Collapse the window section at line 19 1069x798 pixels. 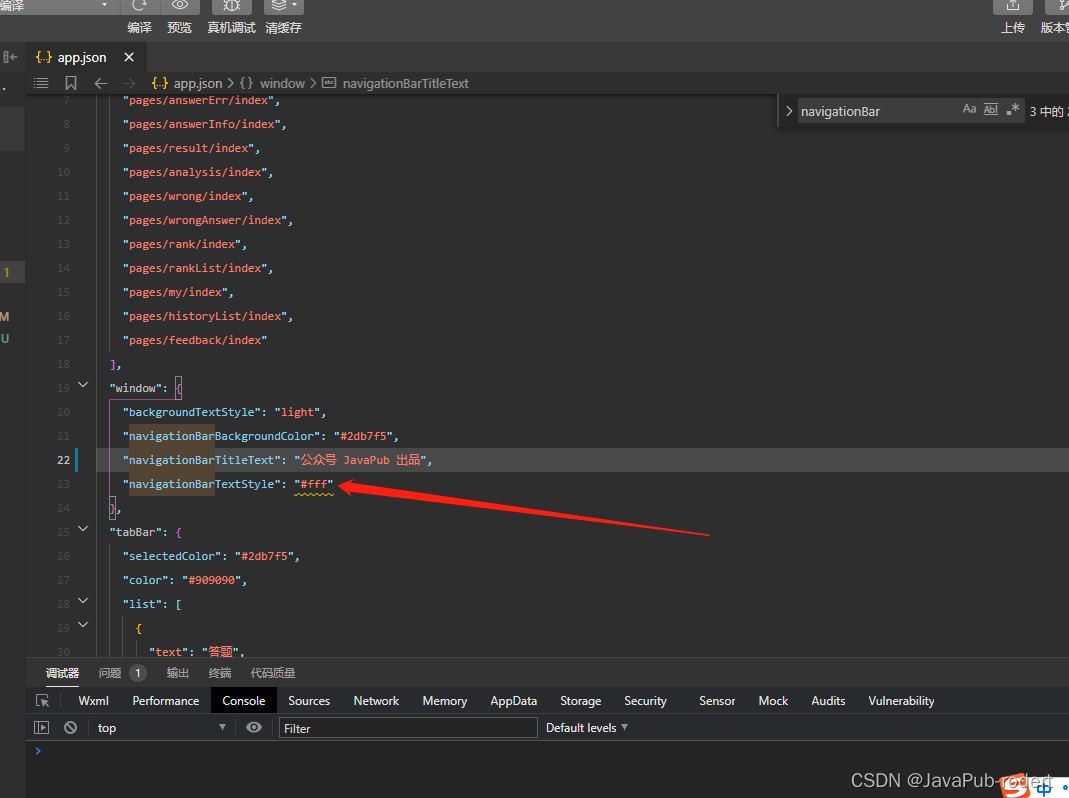point(83,384)
